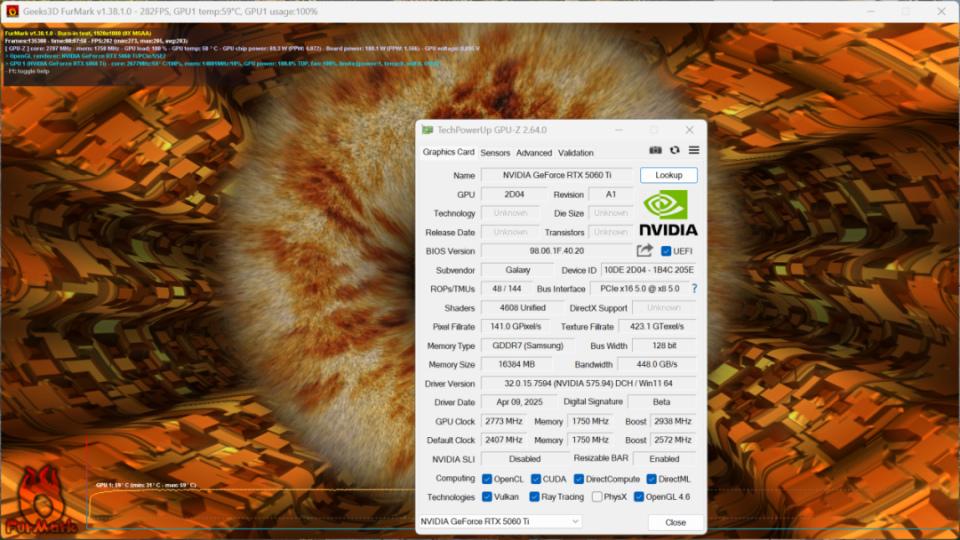Close the GPU-Z window with X
The image size is (960, 540).
click(689, 130)
